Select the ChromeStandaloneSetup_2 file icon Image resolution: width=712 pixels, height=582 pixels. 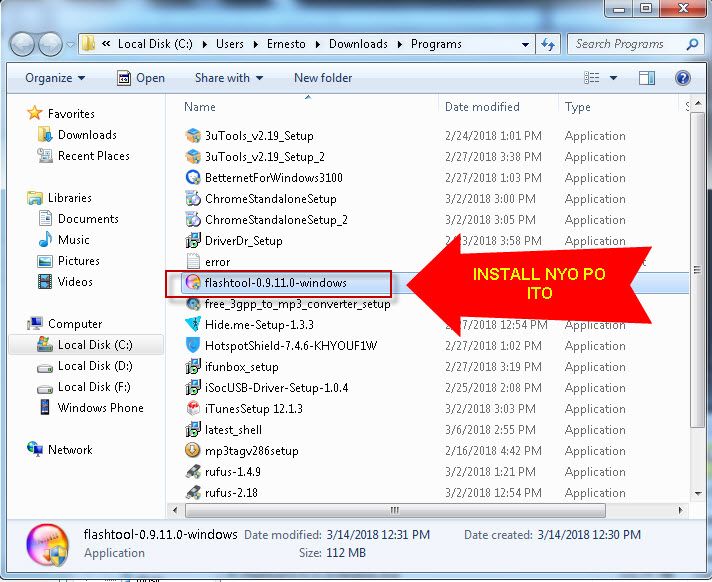tap(193, 219)
